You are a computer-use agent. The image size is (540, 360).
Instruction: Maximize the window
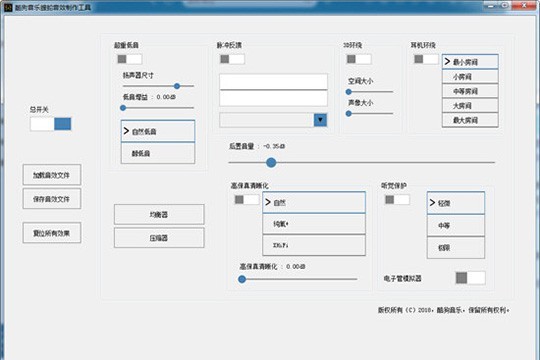tap(505, 6)
